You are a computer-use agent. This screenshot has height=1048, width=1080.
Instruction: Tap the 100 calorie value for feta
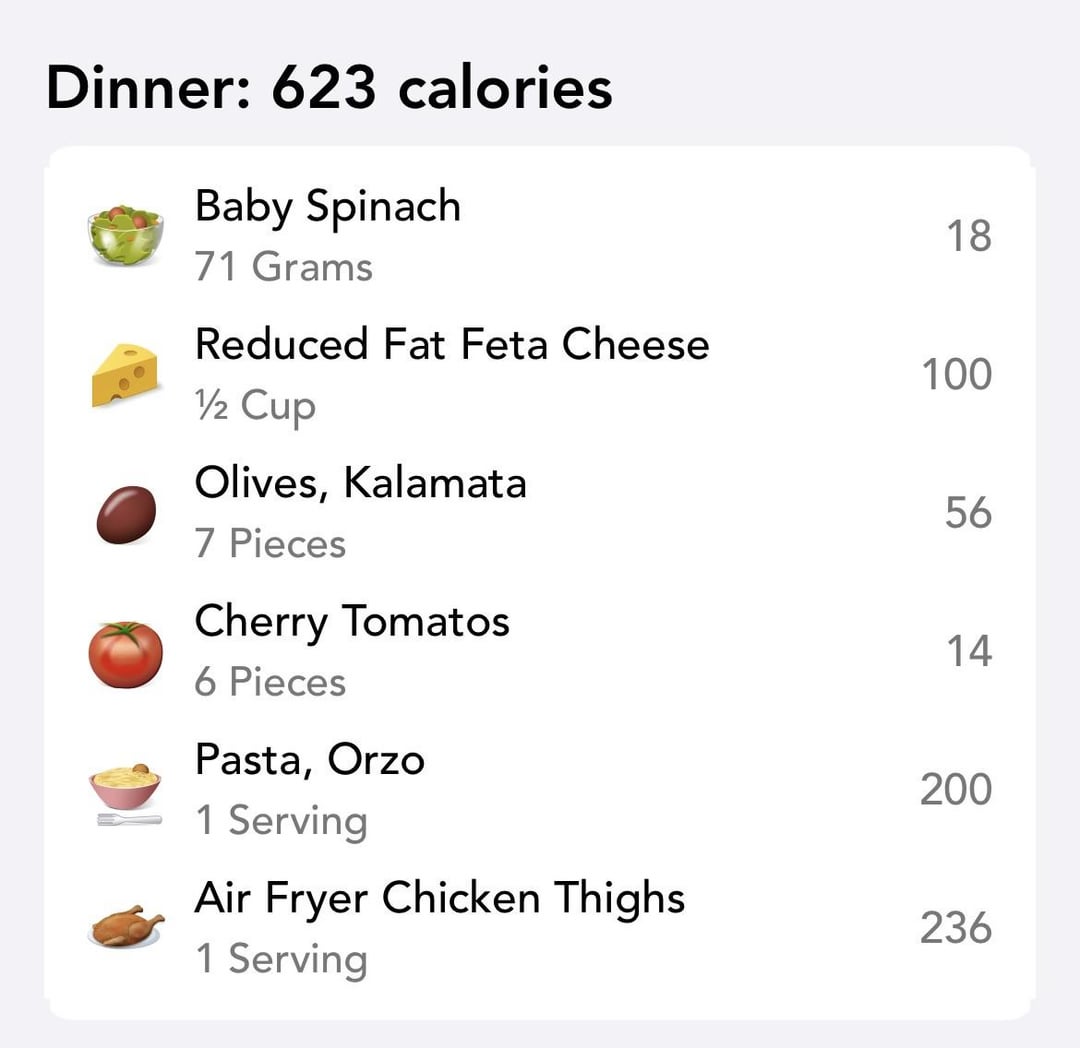point(957,375)
